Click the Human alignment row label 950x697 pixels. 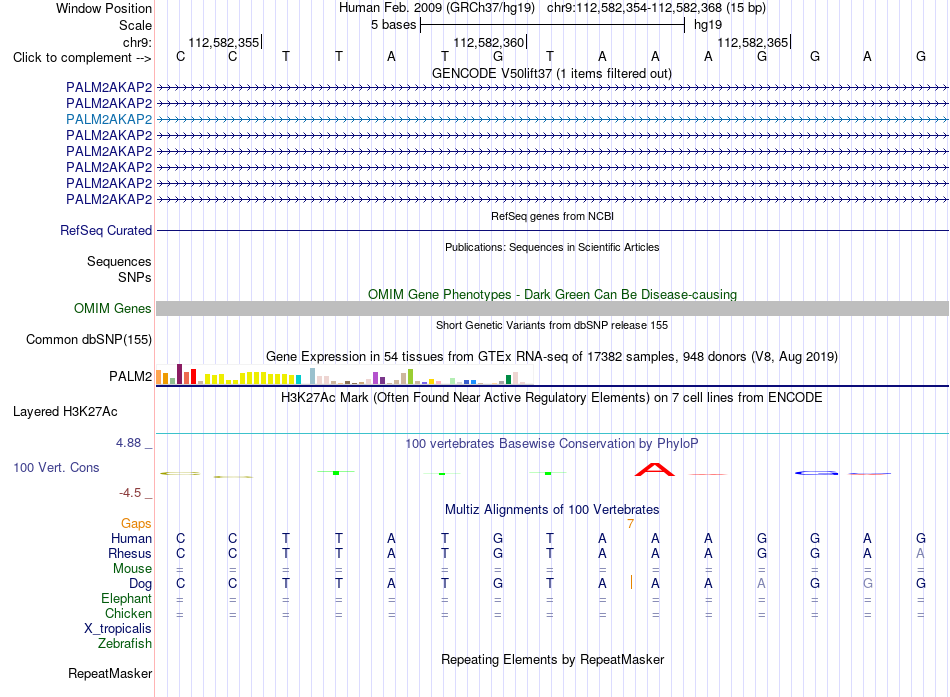(131, 538)
